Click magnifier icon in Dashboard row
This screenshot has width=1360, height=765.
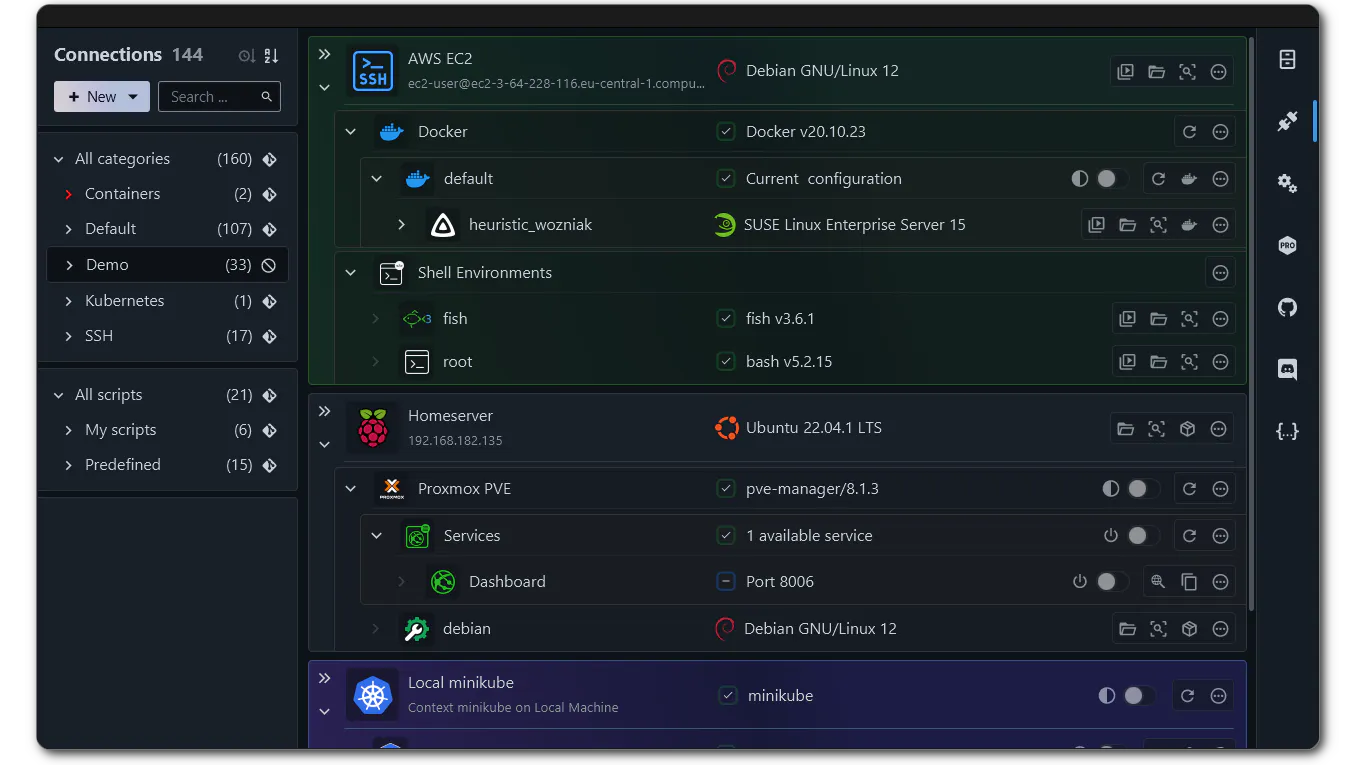point(1158,582)
